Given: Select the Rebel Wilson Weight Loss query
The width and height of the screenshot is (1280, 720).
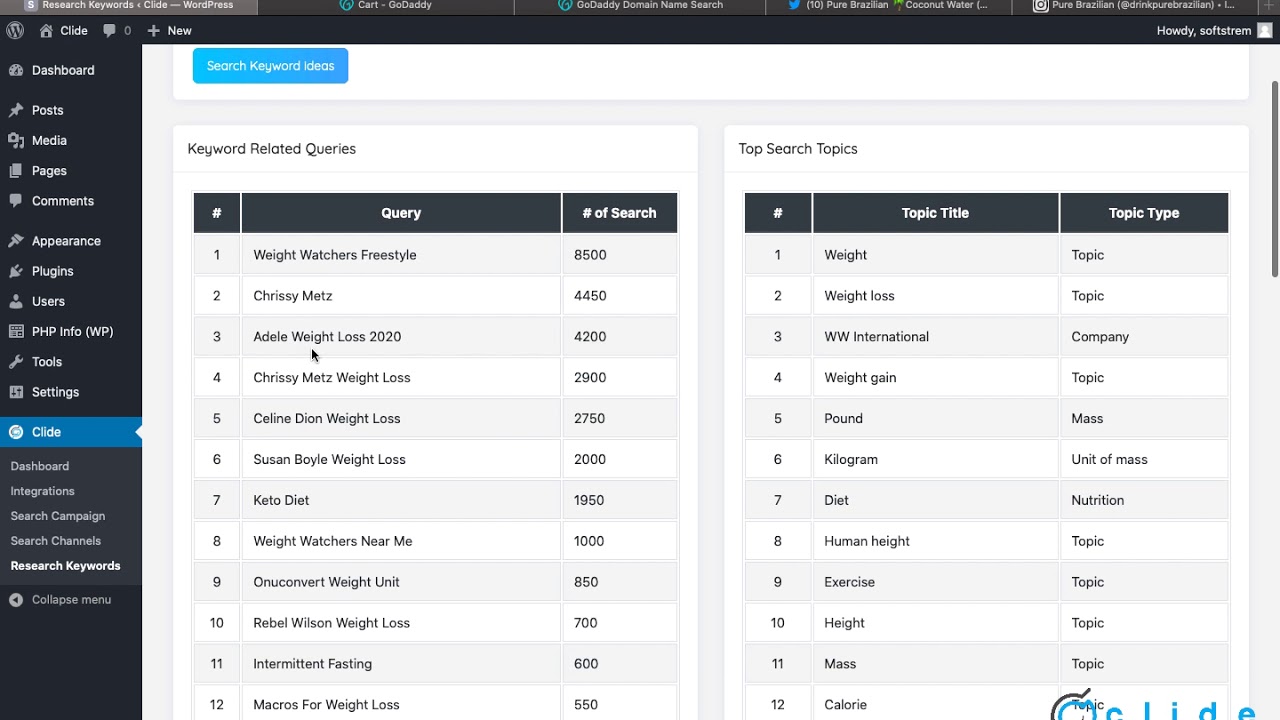Looking at the screenshot, I should coord(331,623).
